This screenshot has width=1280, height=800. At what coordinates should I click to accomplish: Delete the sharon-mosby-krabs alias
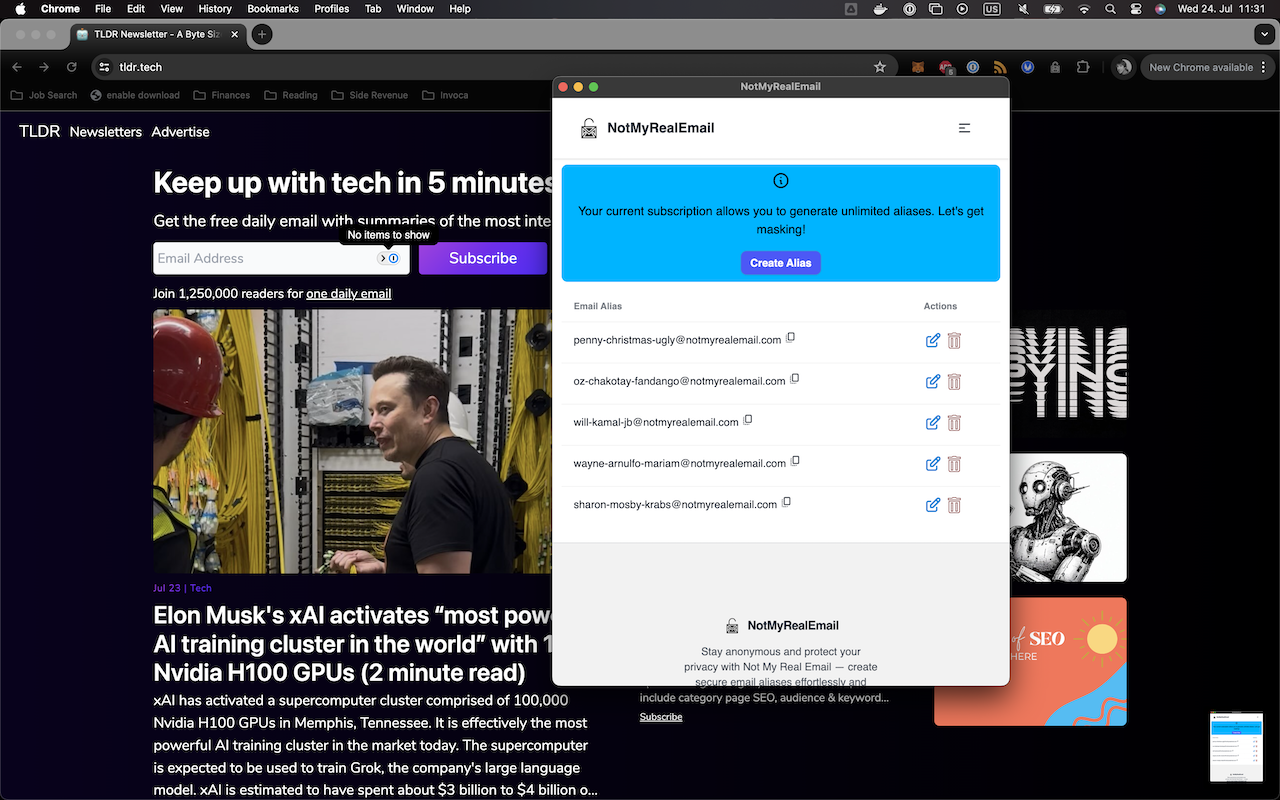[x=954, y=505]
